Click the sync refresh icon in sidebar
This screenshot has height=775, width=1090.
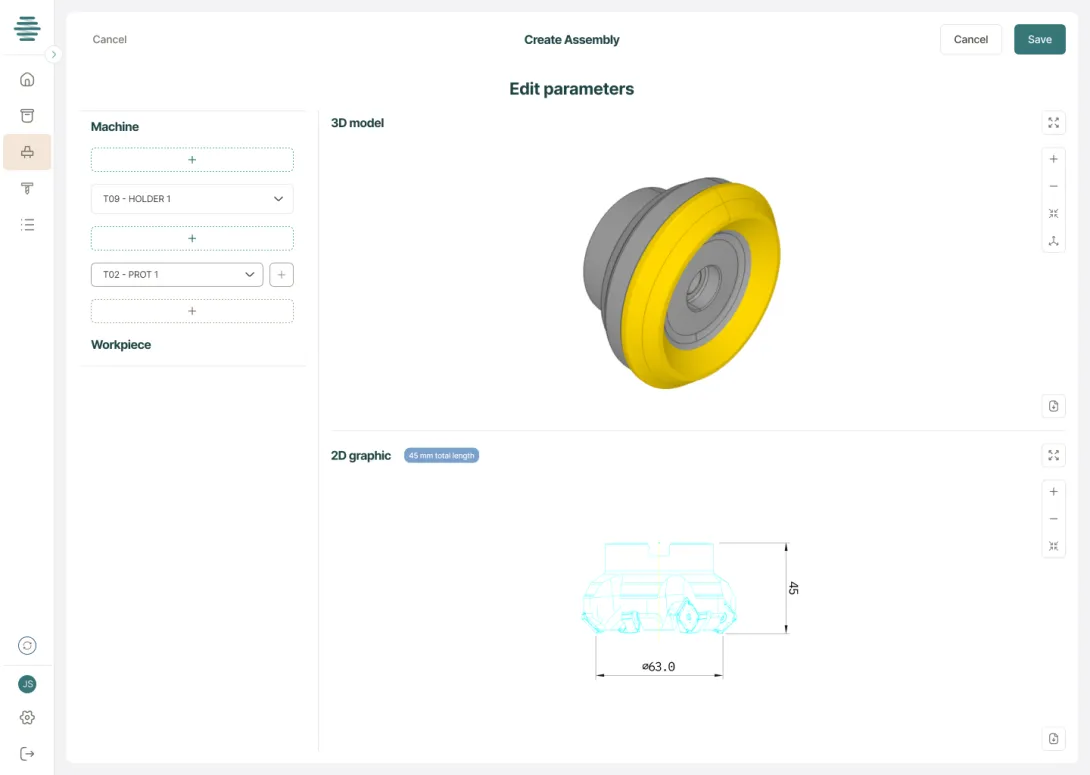[x=27, y=646]
